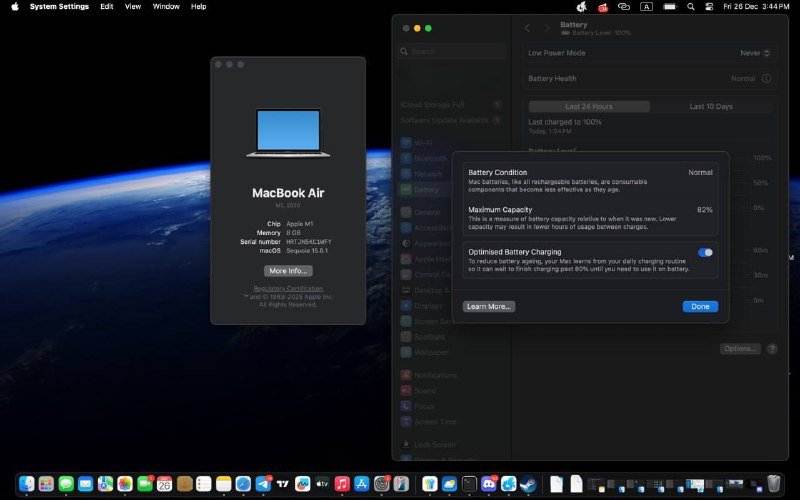The width and height of the screenshot is (800, 500).
Task: Click the MacBook Air image in About window
Action: tap(288, 133)
